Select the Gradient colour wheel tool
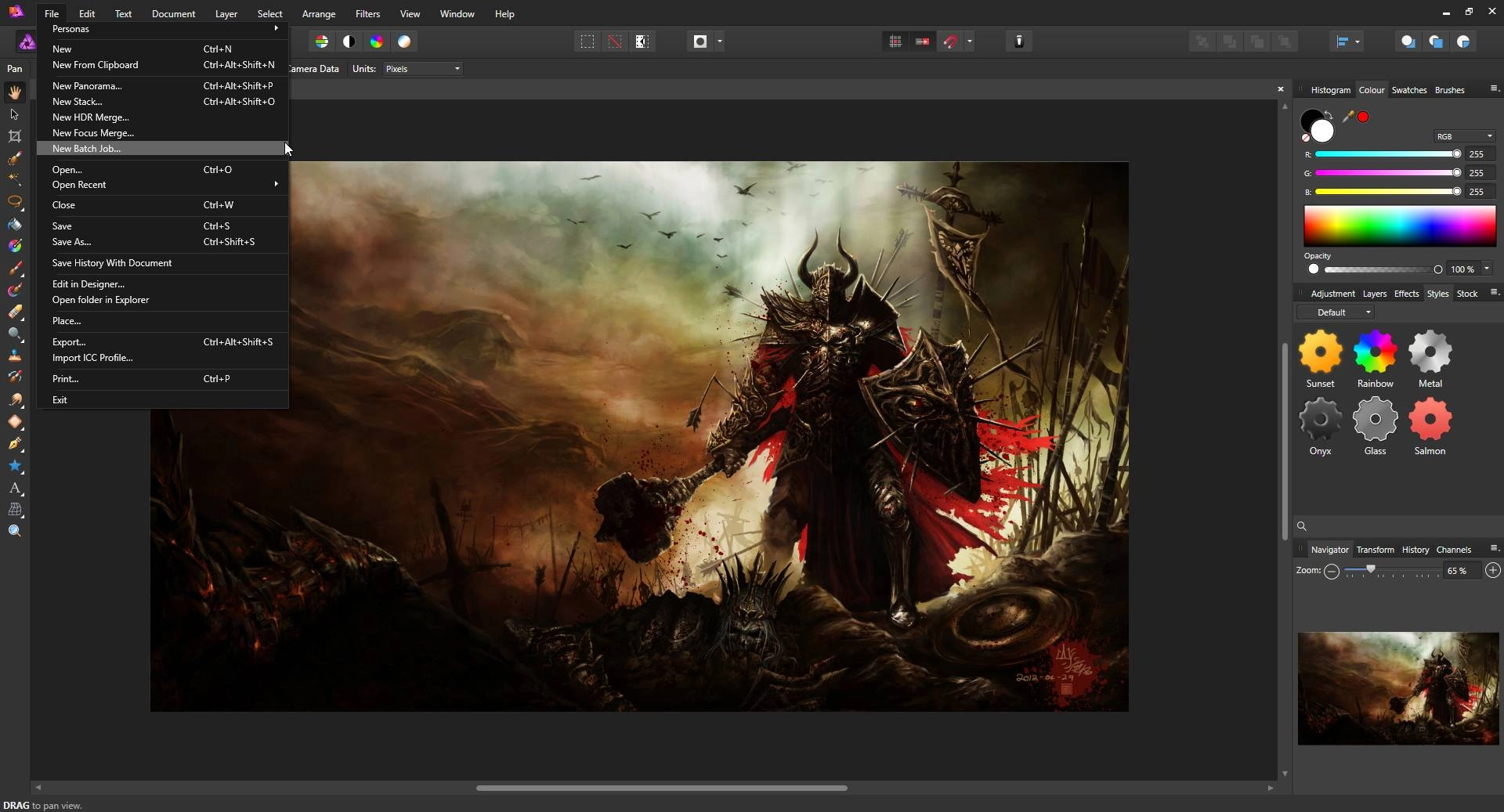Viewport: 1504px width, 812px height. tap(15, 246)
